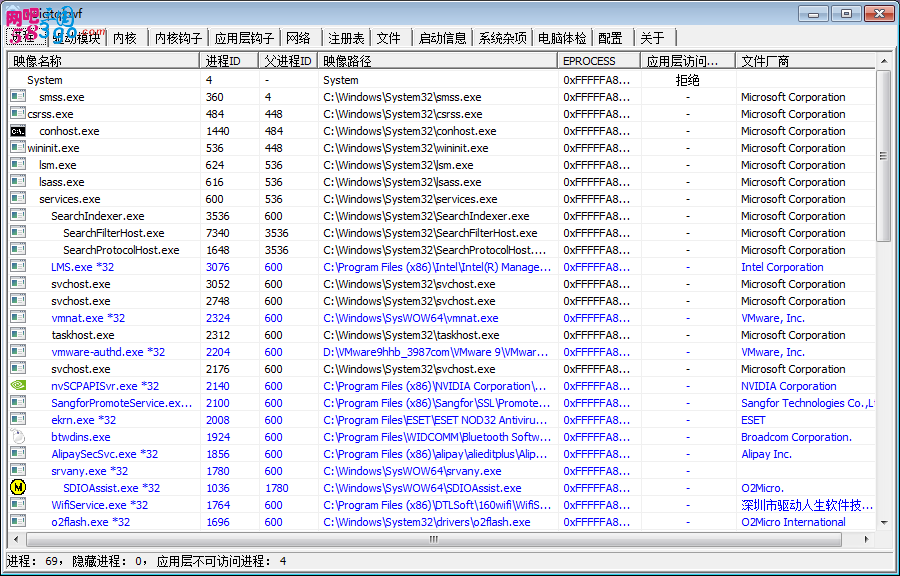Open the 关于 tab
900x576 pixels.
[x=652, y=38]
